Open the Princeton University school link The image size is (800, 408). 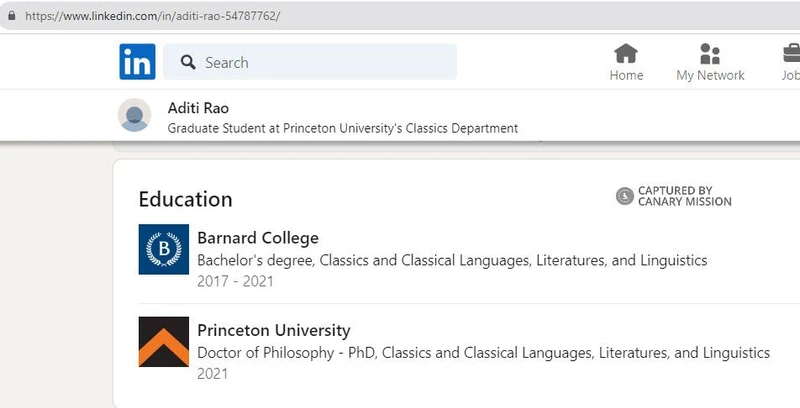point(274,330)
